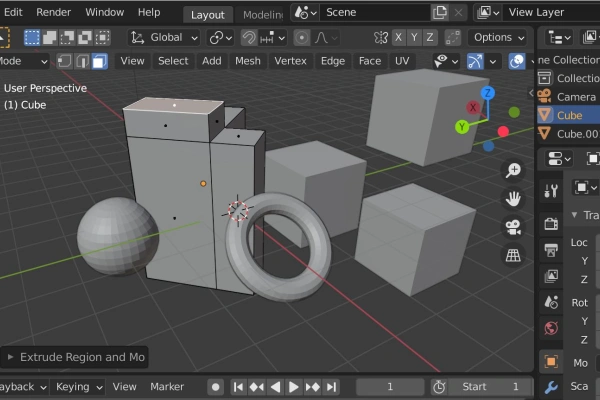Screen dimensions: 600x400
Task: Open the Select menu
Action: (173, 61)
